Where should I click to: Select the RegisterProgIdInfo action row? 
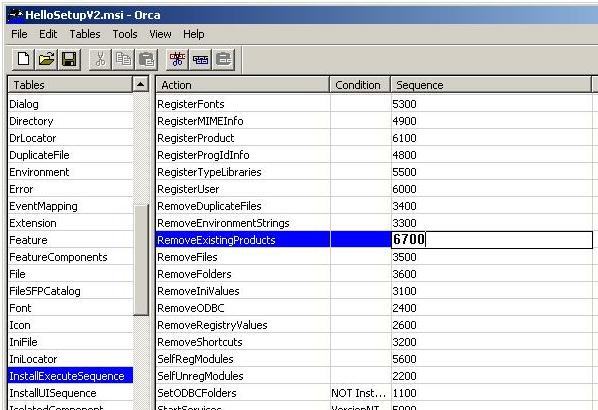tap(374, 155)
